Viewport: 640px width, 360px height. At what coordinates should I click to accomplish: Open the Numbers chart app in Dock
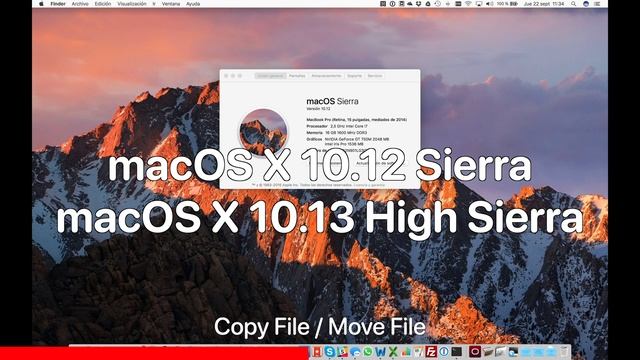[x=406, y=351]
